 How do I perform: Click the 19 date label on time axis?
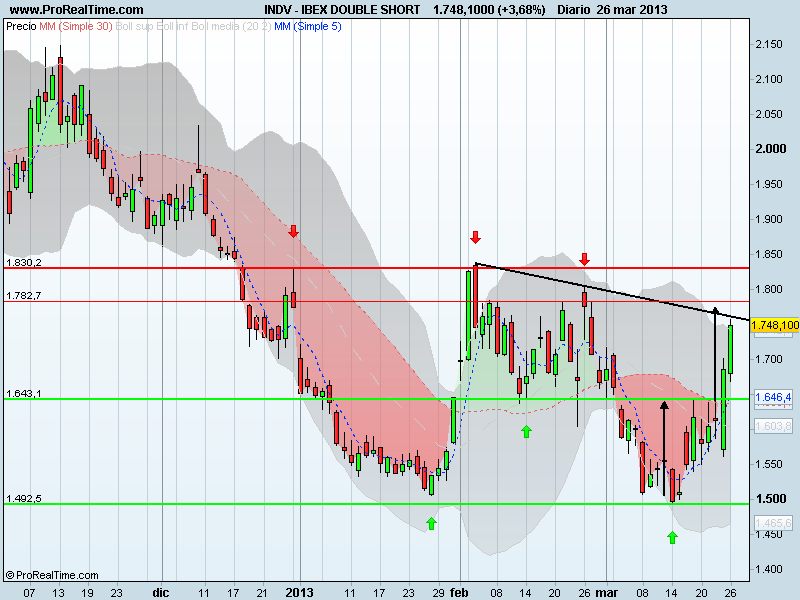[x=87, y=593]
